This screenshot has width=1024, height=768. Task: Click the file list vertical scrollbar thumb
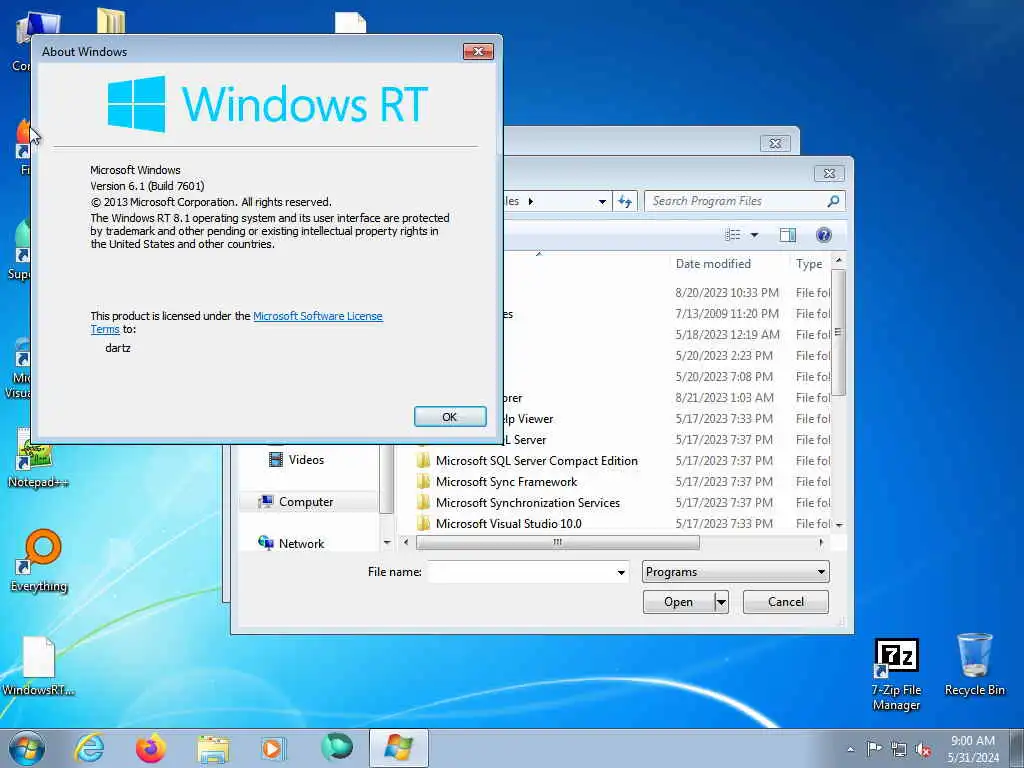tap(839, 332)
